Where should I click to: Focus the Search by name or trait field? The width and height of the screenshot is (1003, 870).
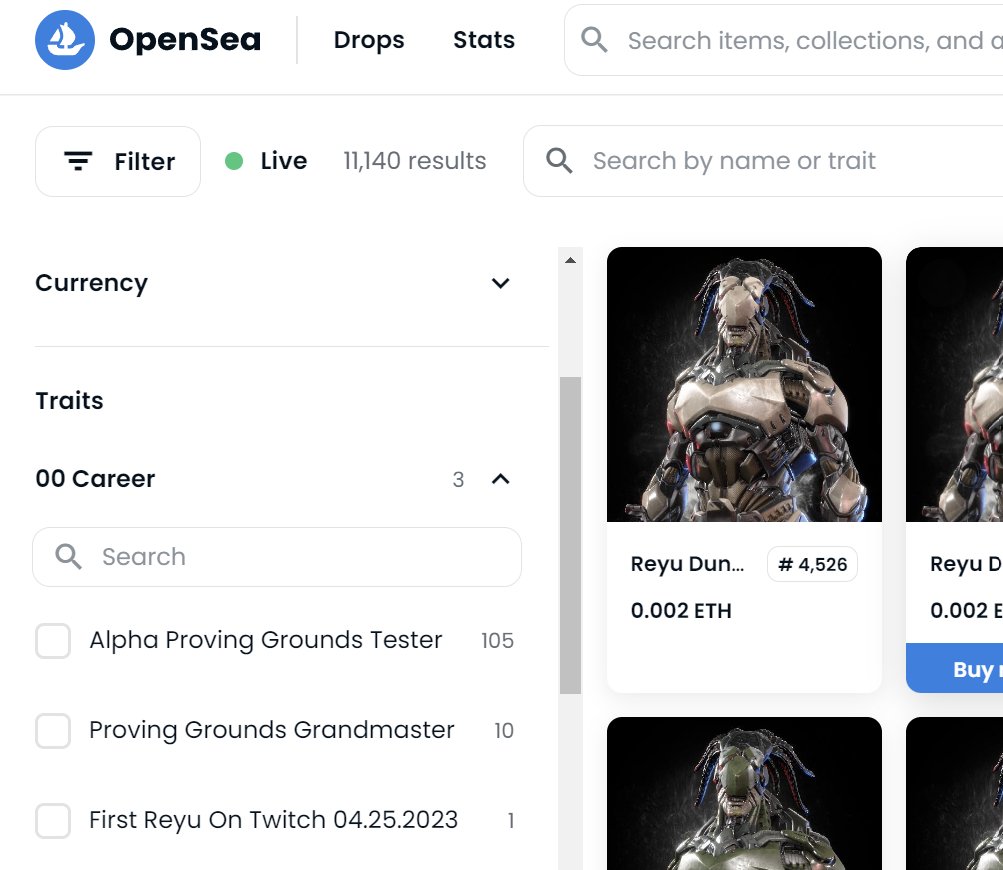763,161
